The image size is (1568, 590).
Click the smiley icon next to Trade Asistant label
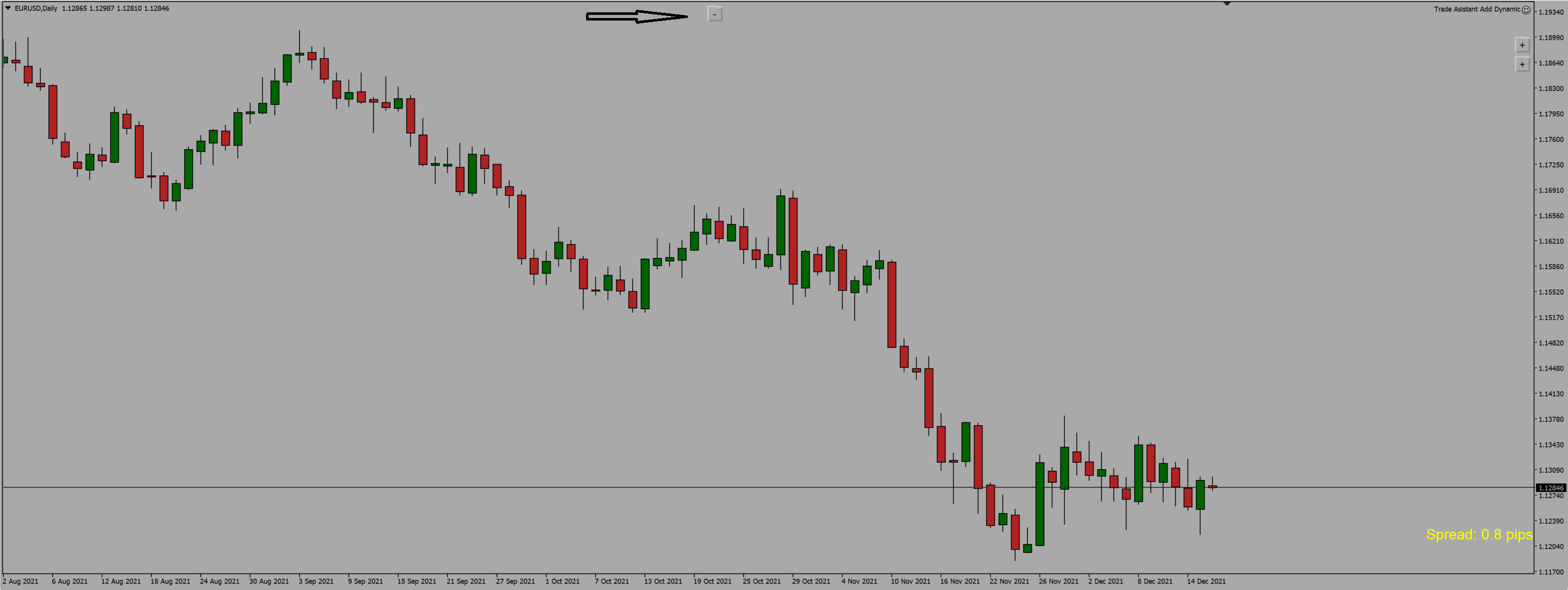click(x=1527, y=9)
